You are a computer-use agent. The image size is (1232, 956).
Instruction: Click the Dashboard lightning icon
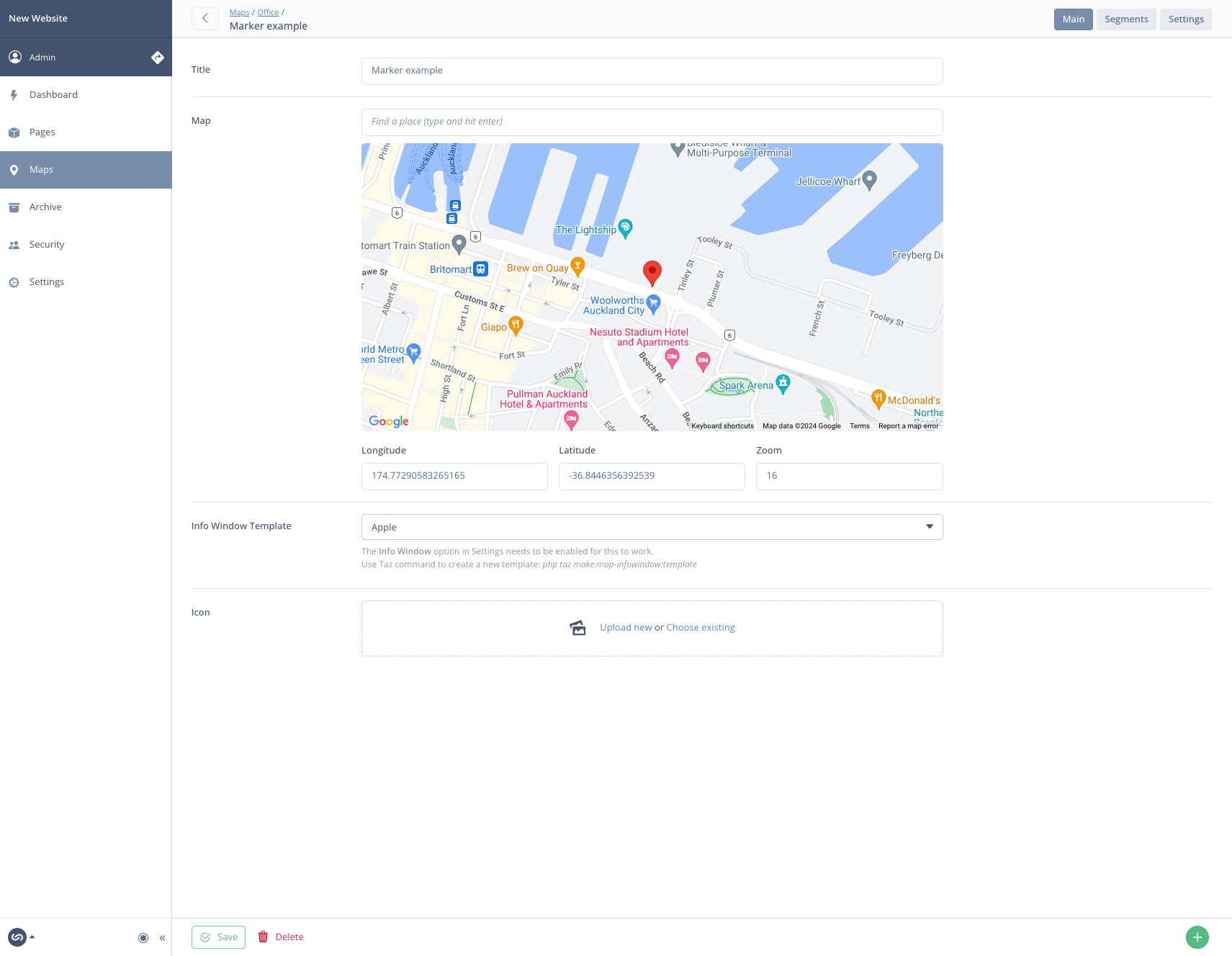(14, 95)
